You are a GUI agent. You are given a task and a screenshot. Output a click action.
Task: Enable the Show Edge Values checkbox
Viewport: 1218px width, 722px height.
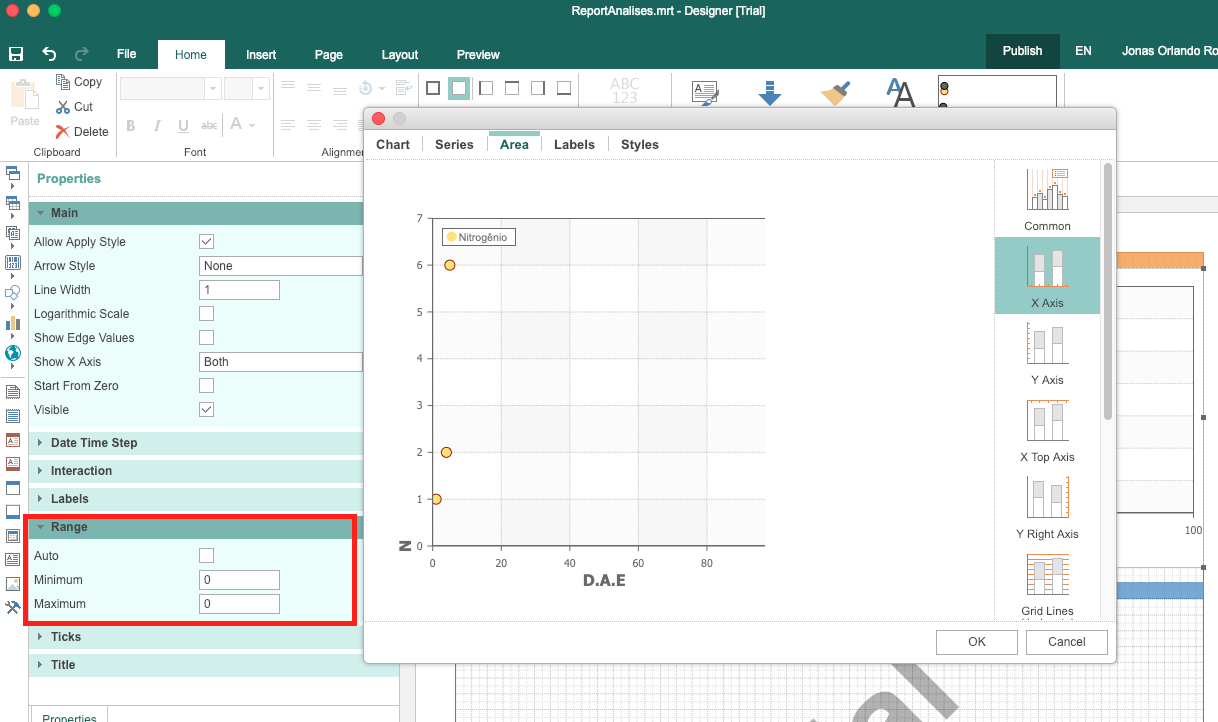[207, 338]
